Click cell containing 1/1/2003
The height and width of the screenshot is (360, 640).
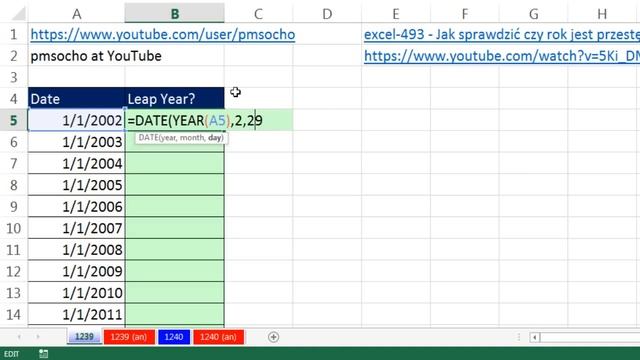[x=76, y=142]
